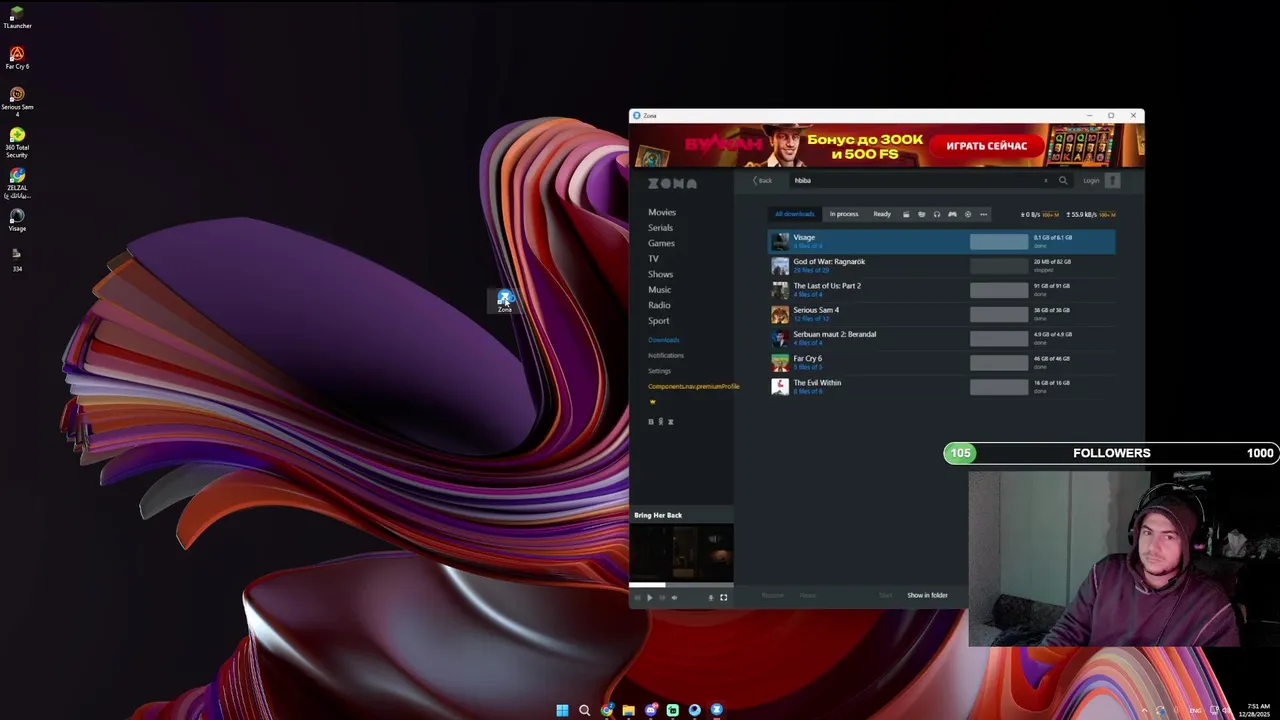The image size is (1280, 720).
Task: Filter downloads by sport ball icon
Action: coord(967,214)
